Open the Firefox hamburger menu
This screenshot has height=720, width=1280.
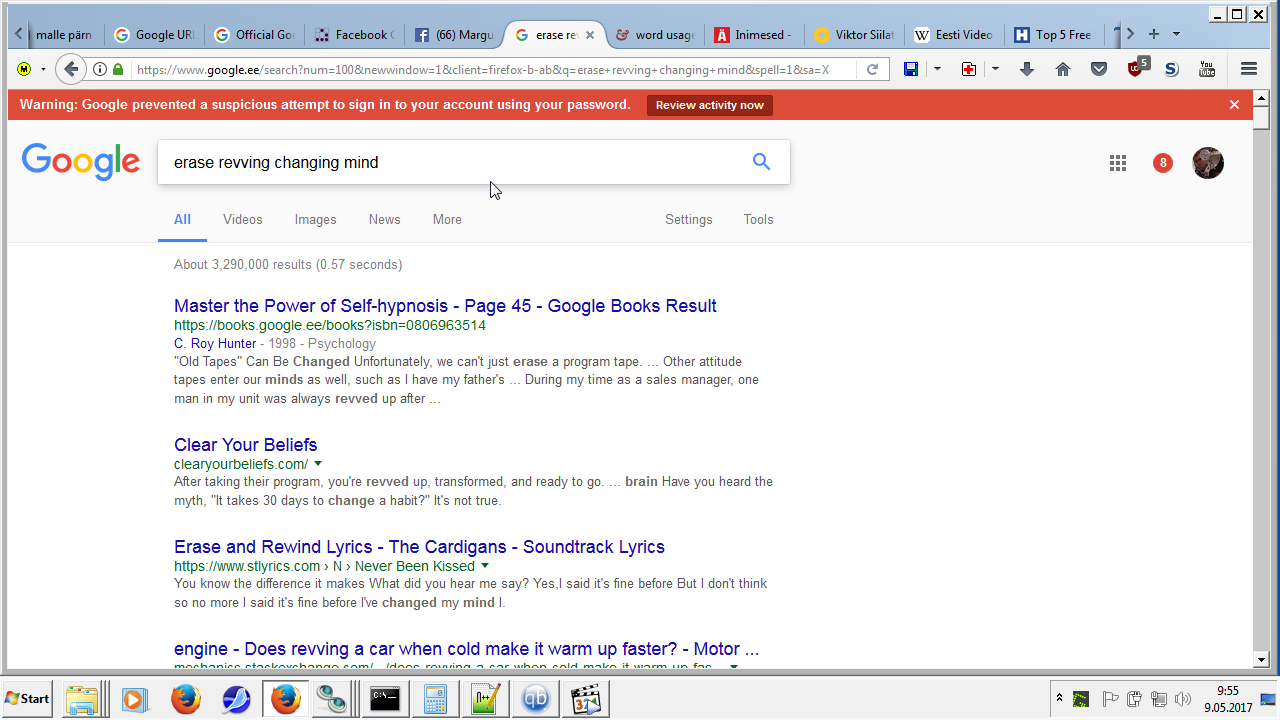pyautogui.click(x=1248, y=69)
